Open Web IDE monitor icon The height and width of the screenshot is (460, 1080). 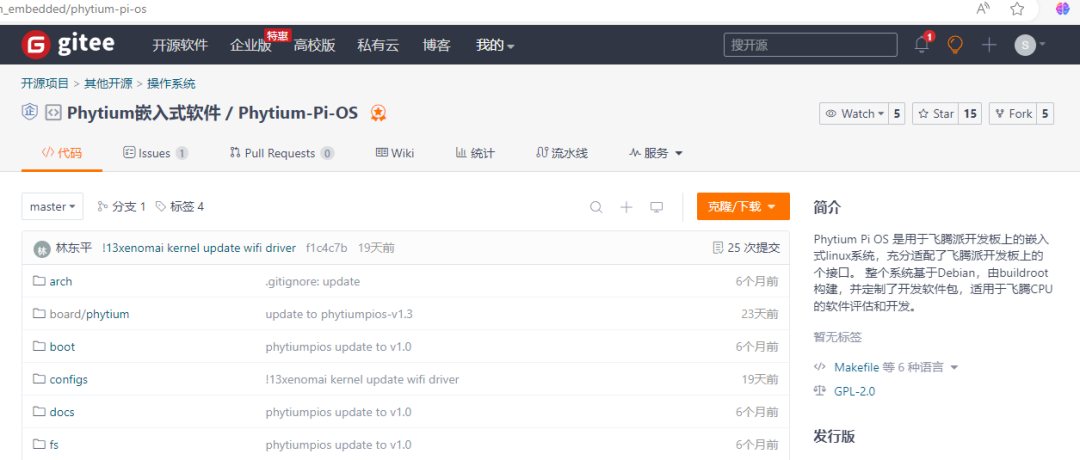pyautogui.click(x=656, y=207)
